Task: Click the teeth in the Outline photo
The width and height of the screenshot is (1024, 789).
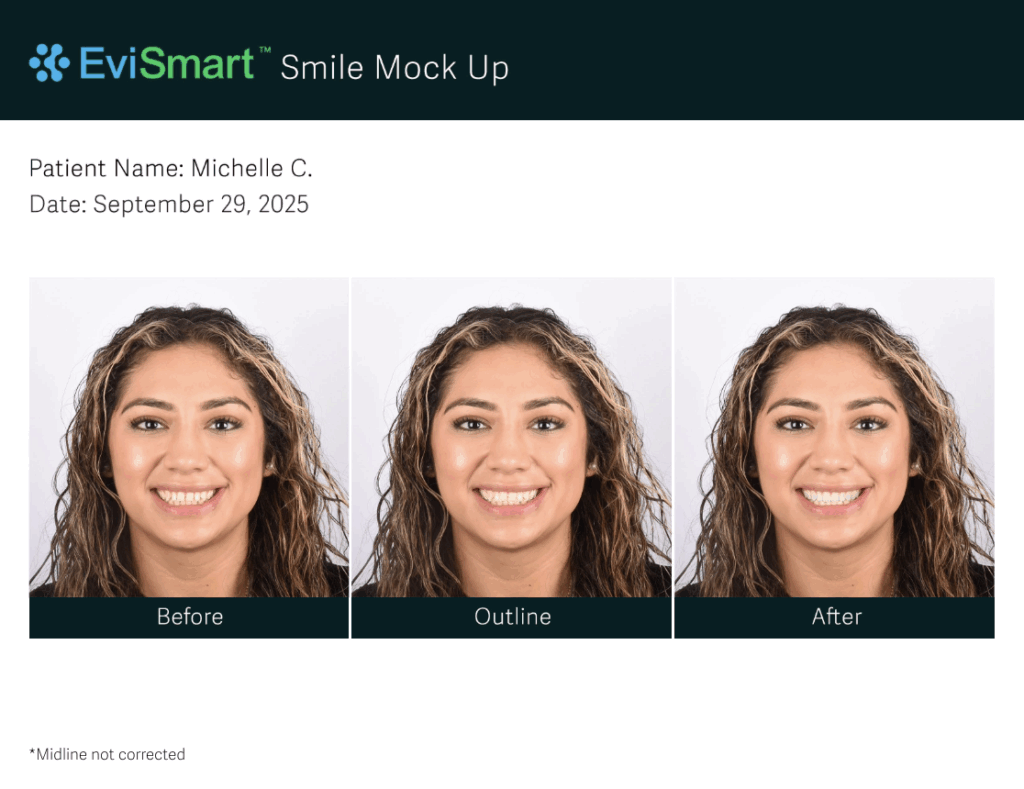Action: [x=510, y=498]
